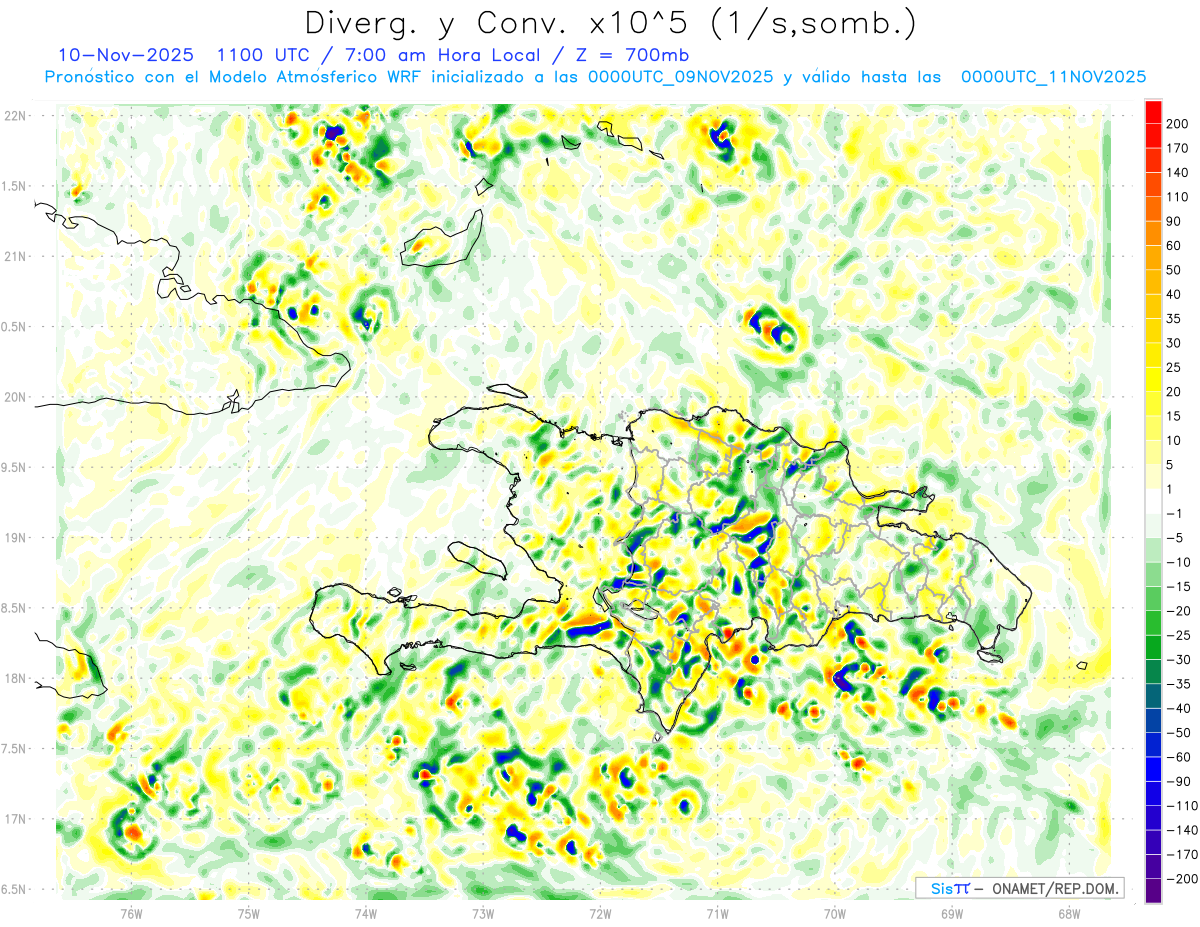Image resolution: width=1200 pixels, height=927 pixels.
Task: Click the colorbar value '-90'
Action: [x=1180, y=781]
